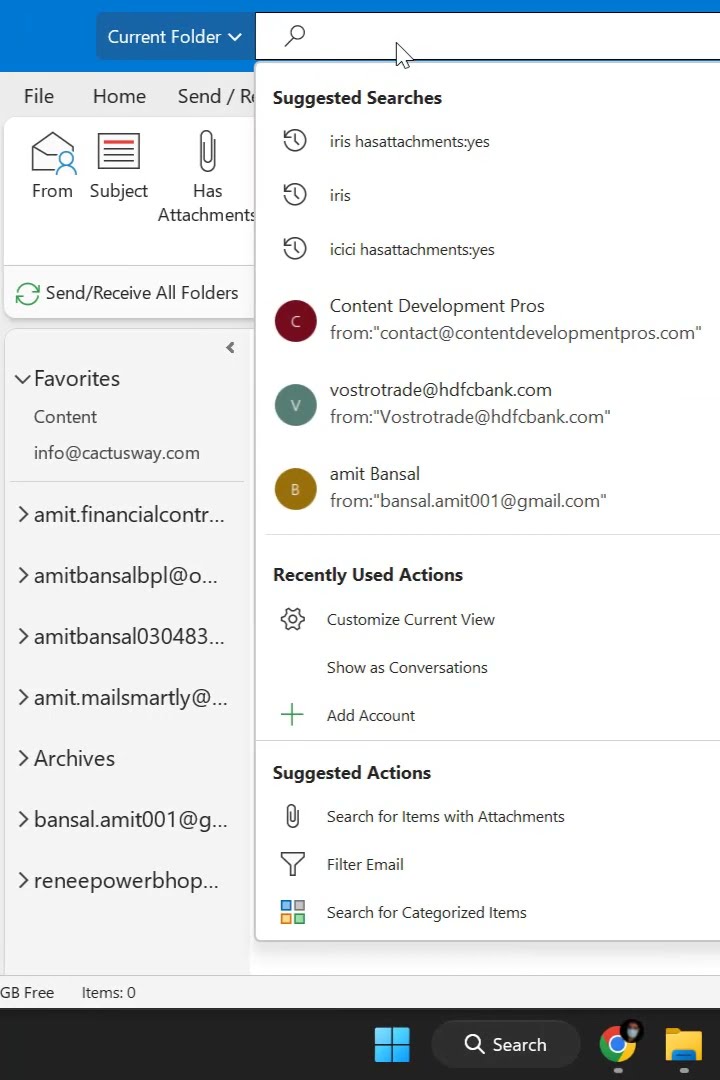Click the Add Account plus action
This screenshot has width=720, height=1080.
(370, 716)
